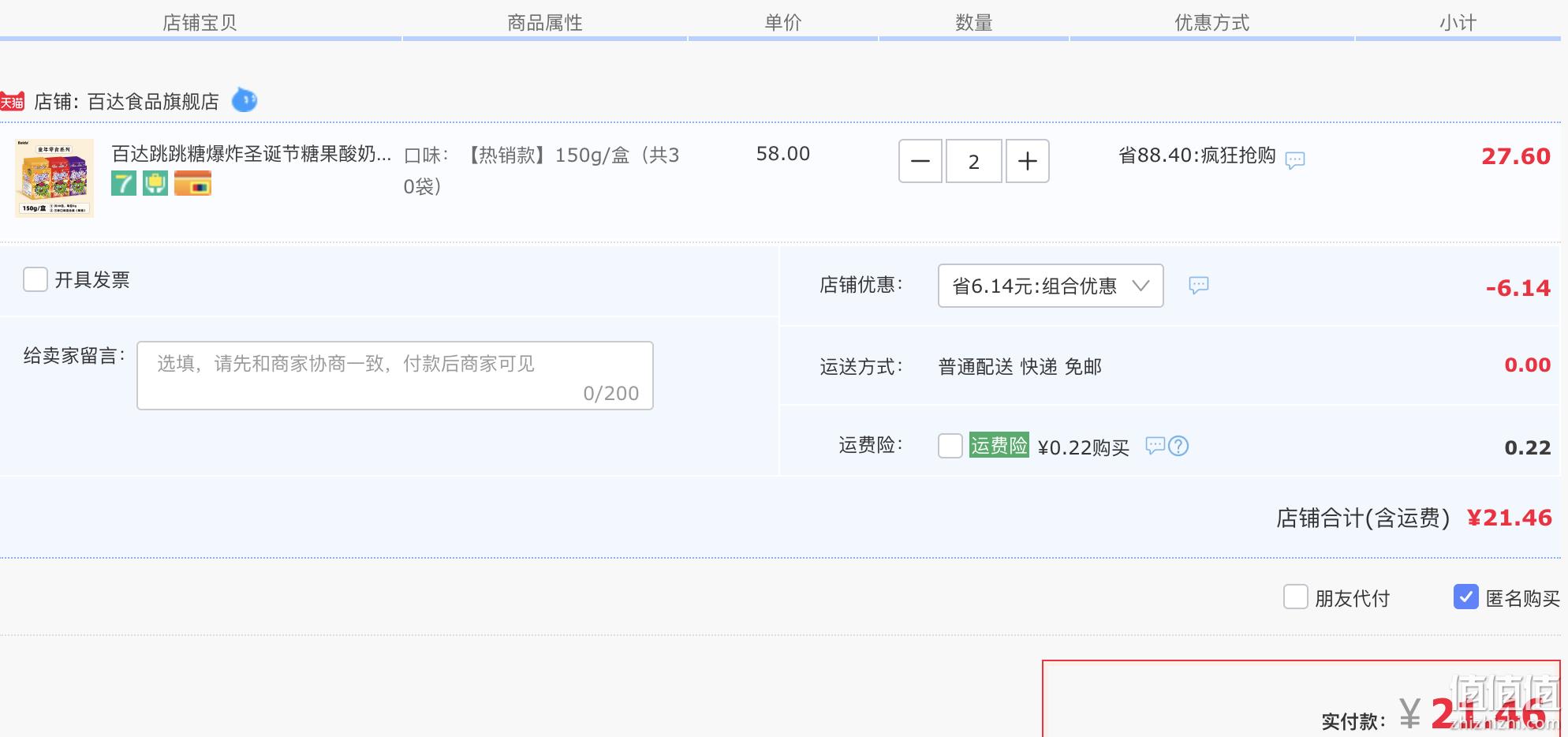Click the store total ¥21.46
Image resolution: width=1568 pixels, height=737 pixels.
click(x=1510, y=518)
